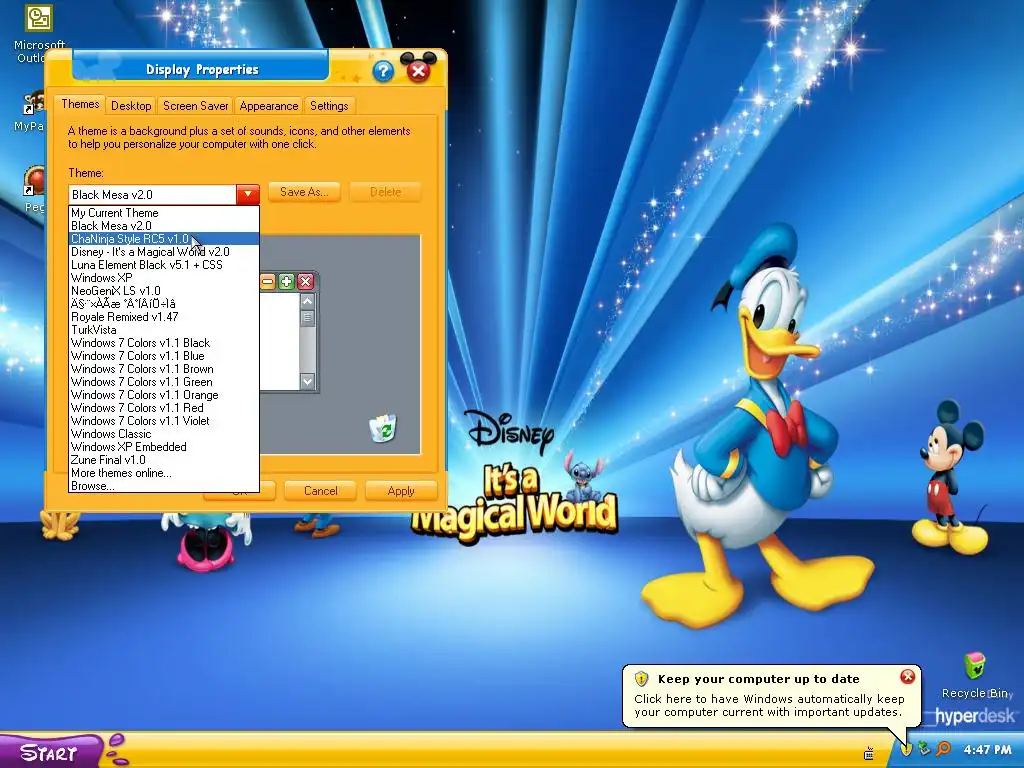
Task: Select Windows 7 Colors v1.1 Orange
Action: [x=164, y=395]
